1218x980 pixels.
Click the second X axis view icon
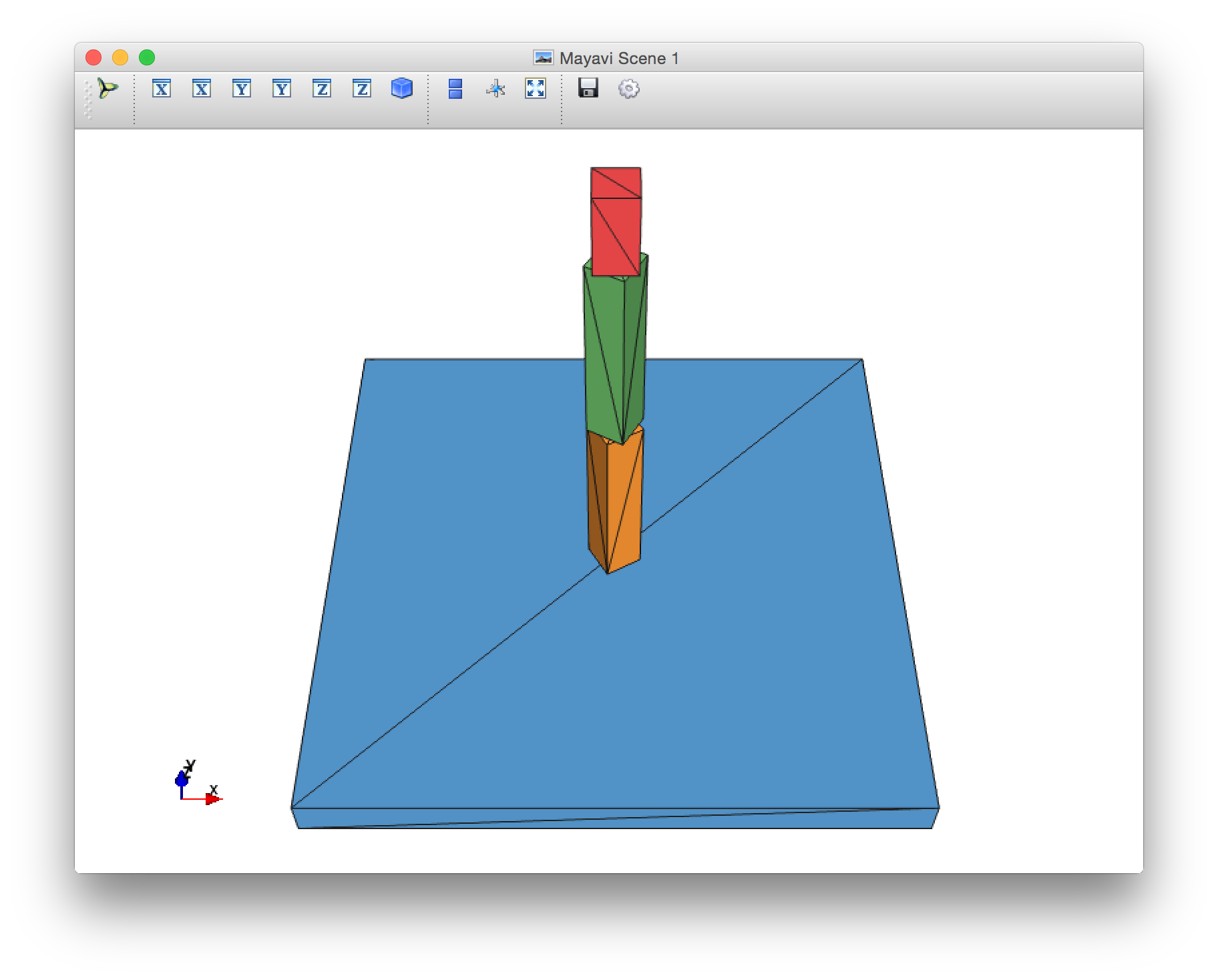[x=202, y=88]
